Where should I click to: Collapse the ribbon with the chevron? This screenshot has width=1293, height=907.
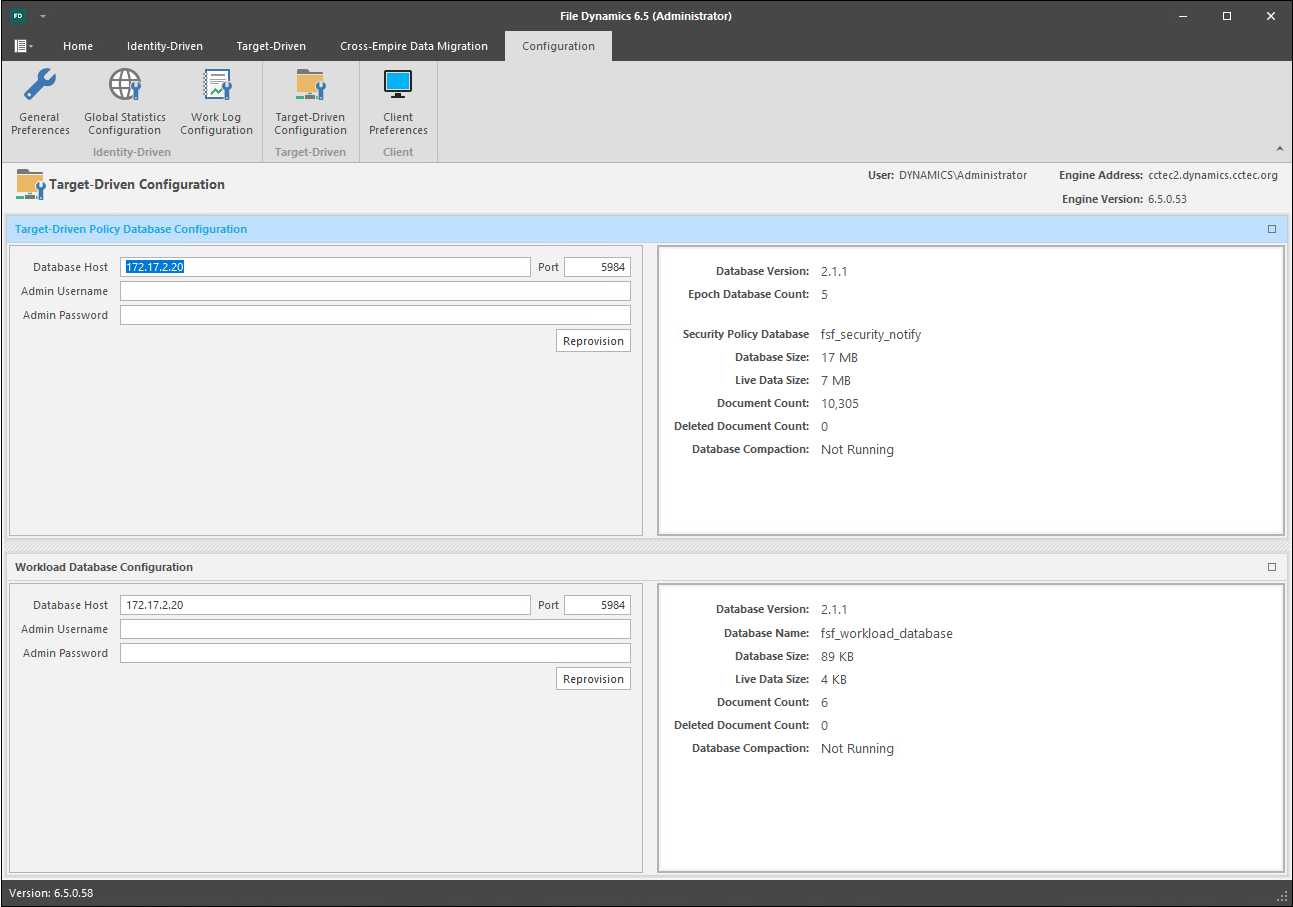click(1279, 148)
